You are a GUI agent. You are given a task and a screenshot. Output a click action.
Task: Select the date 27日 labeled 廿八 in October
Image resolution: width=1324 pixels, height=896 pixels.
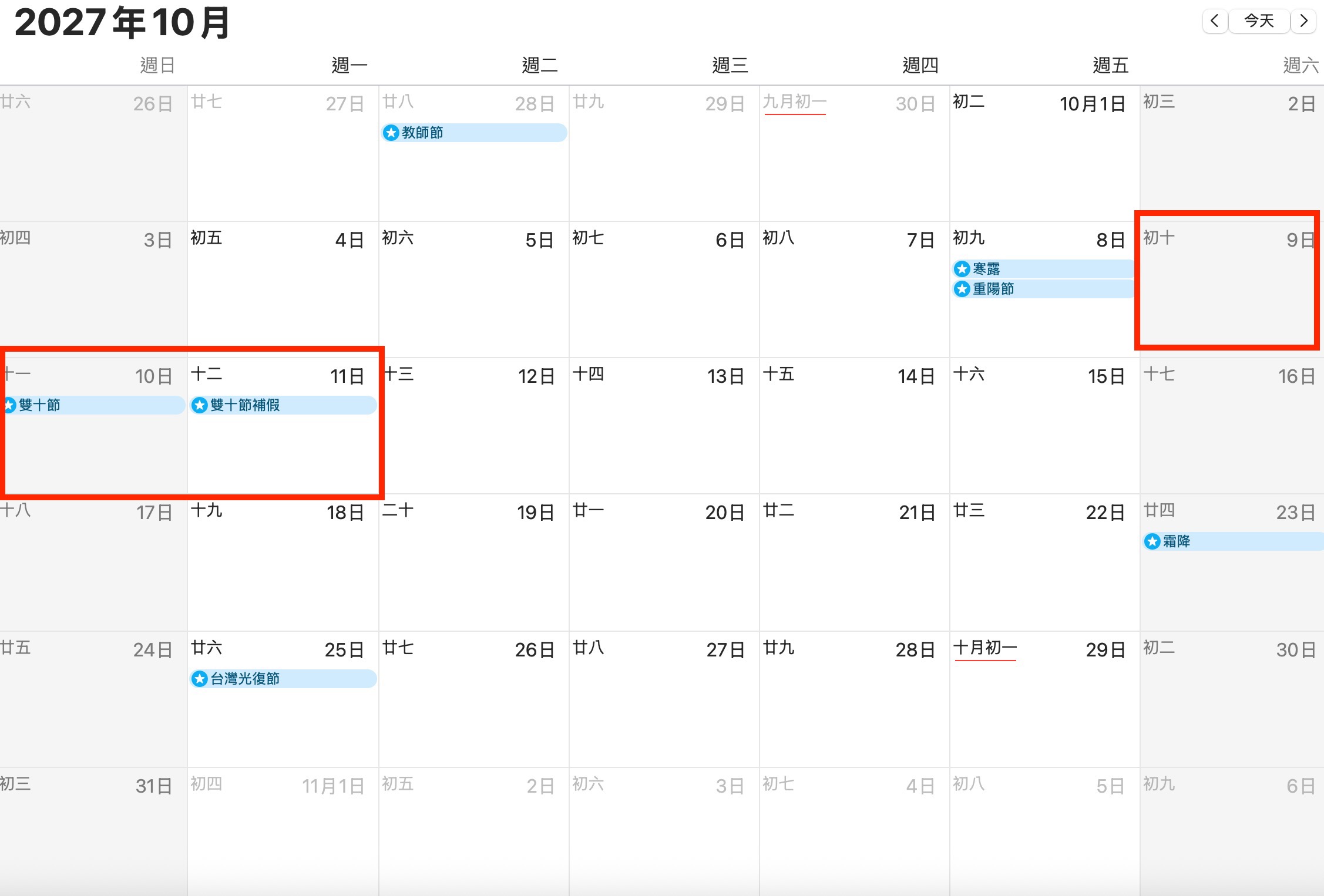(x=725, y=650)
